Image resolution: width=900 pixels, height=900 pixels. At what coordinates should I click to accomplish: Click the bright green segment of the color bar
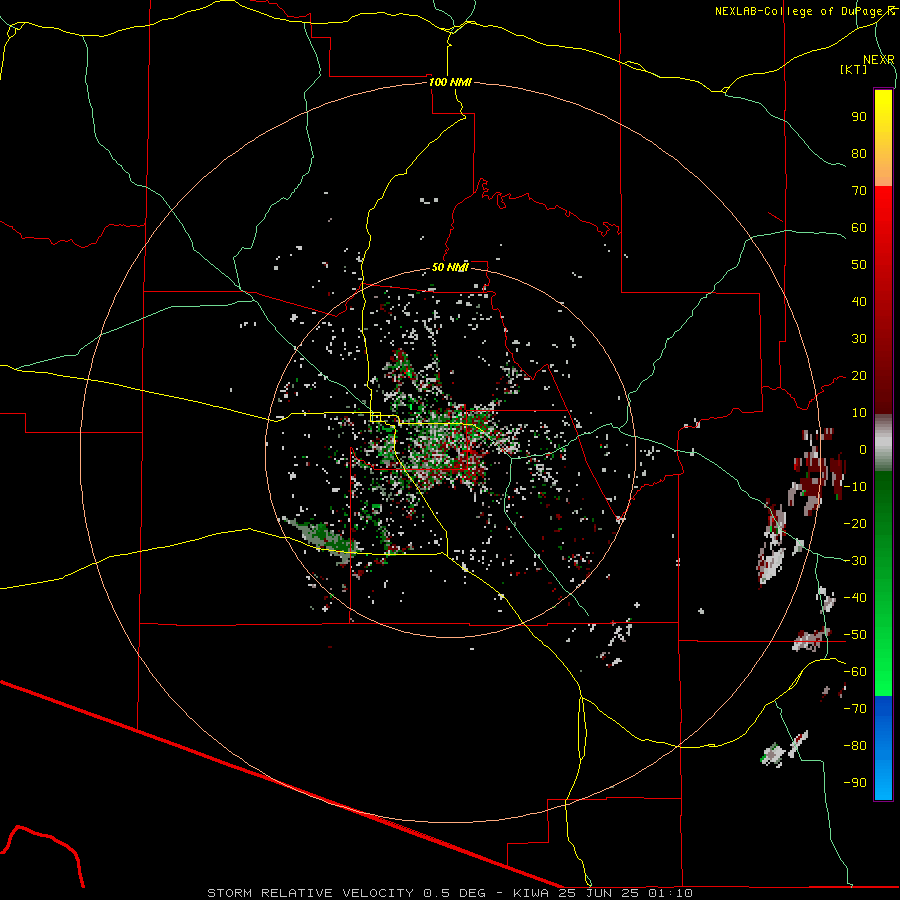pos(883,660)
